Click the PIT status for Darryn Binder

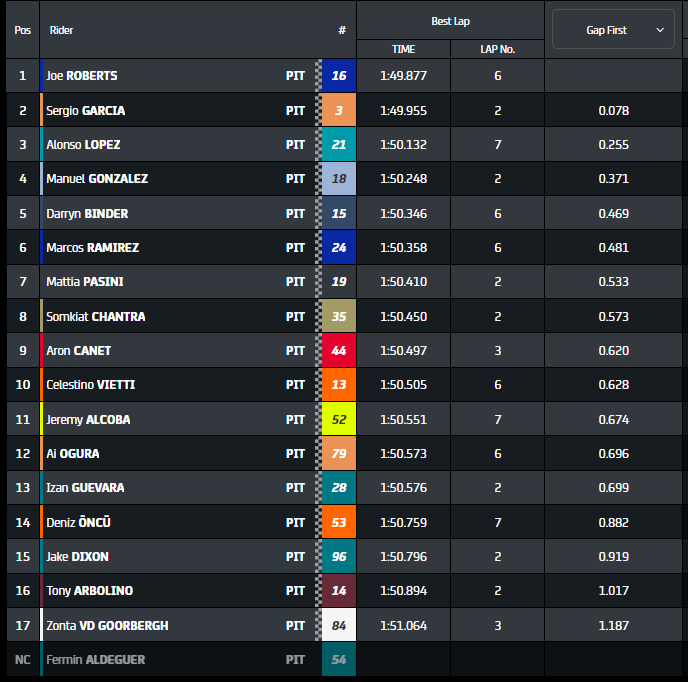pyautogui.click(x=295, y=214)
